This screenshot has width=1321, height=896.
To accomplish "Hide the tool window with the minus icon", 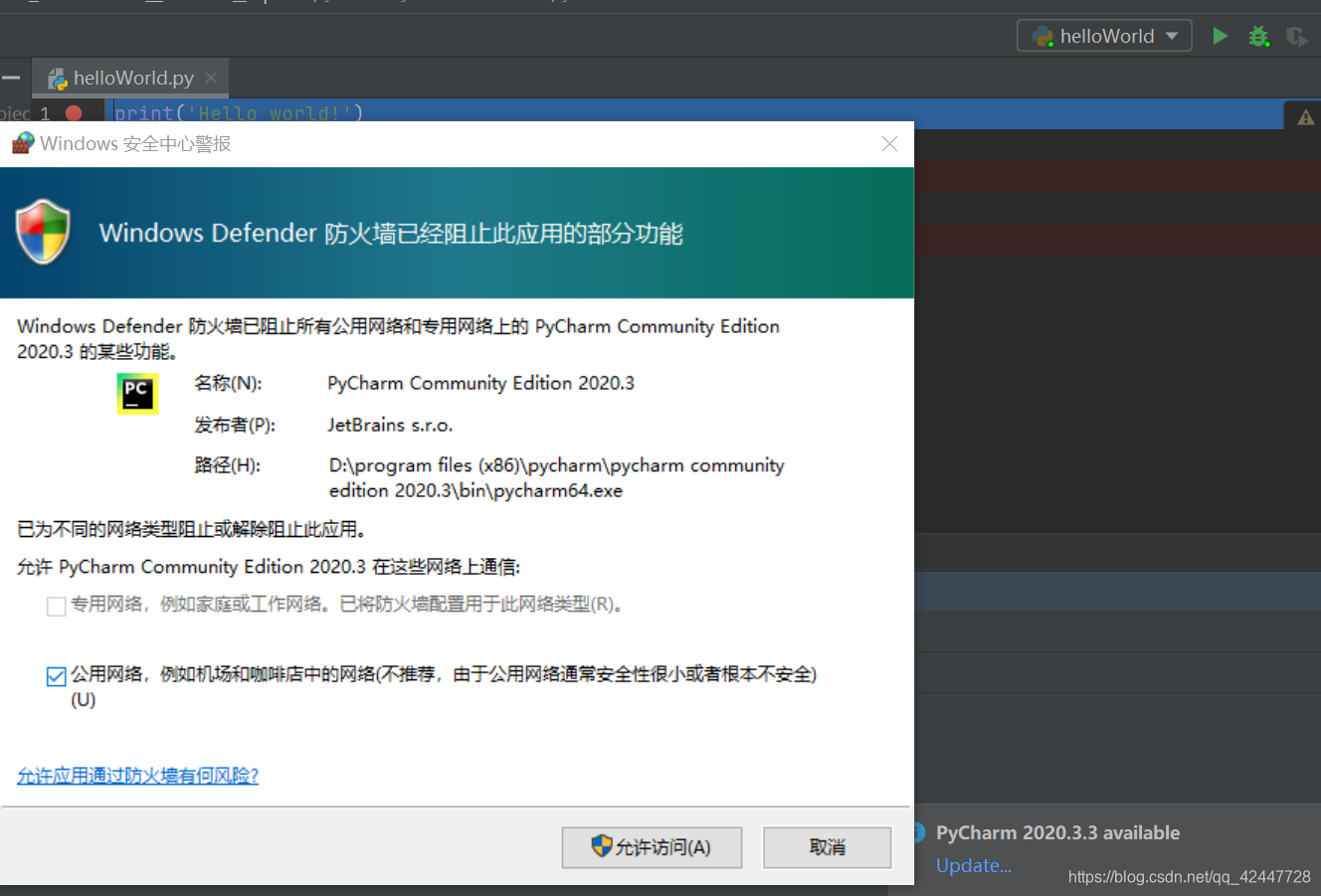I will coord(11,78).
